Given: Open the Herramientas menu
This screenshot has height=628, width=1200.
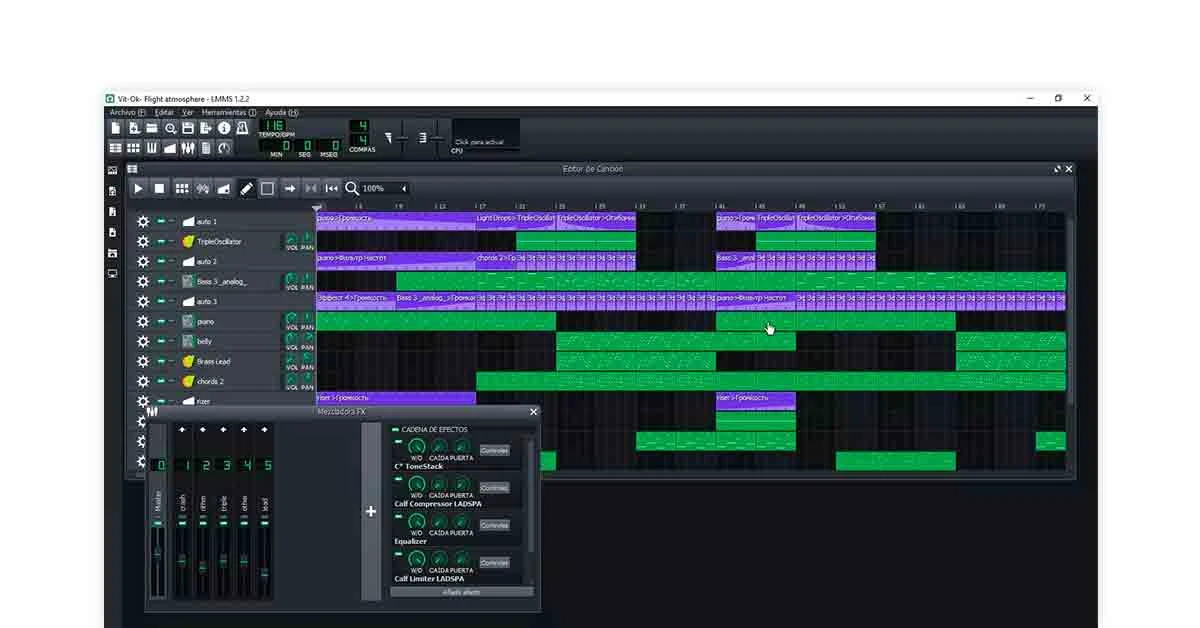Looking at the screenshot, I should pos(229,112).
